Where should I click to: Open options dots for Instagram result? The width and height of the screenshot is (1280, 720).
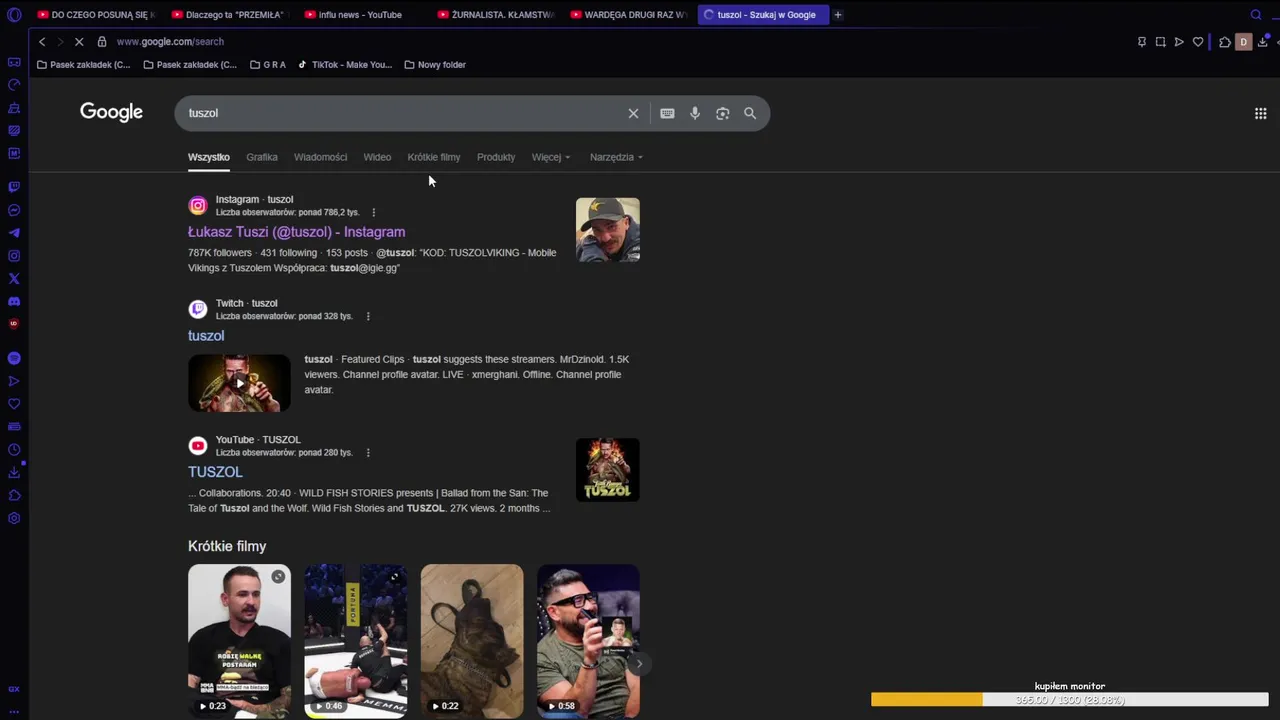373,212
